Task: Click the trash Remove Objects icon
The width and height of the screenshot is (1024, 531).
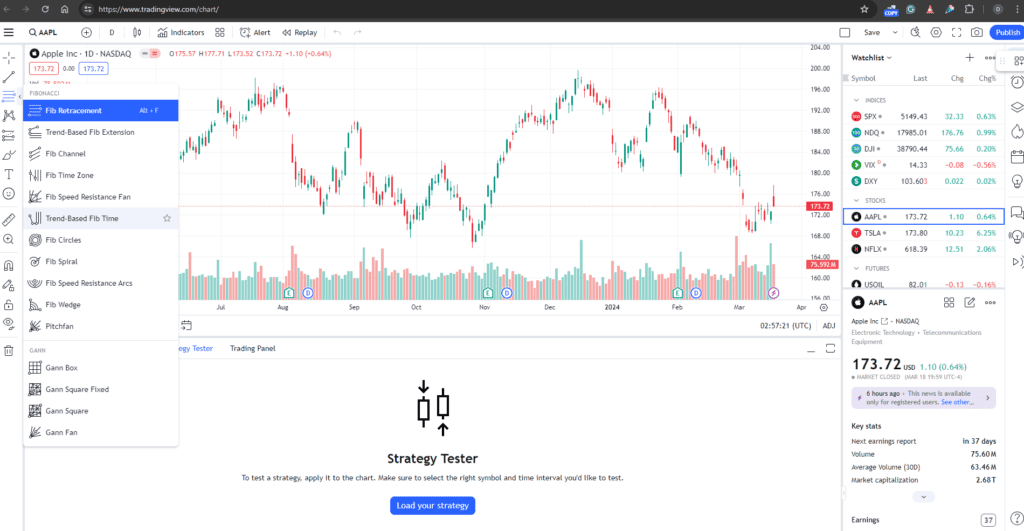Action: [8, 351]
